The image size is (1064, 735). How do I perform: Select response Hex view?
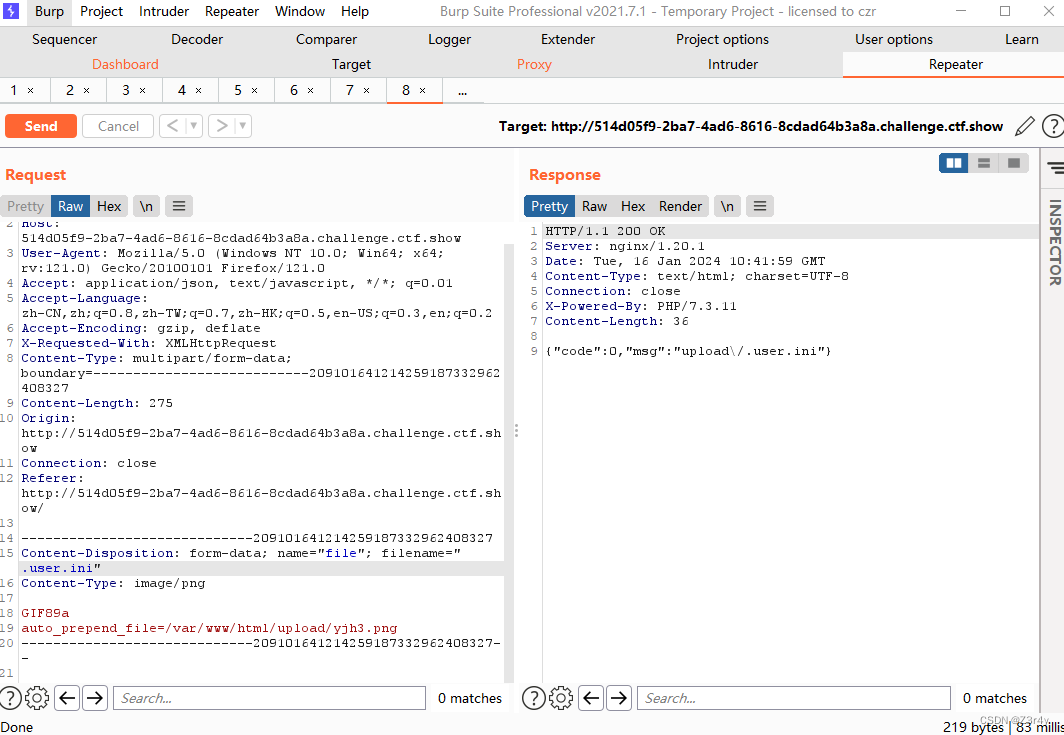point(633,206)
